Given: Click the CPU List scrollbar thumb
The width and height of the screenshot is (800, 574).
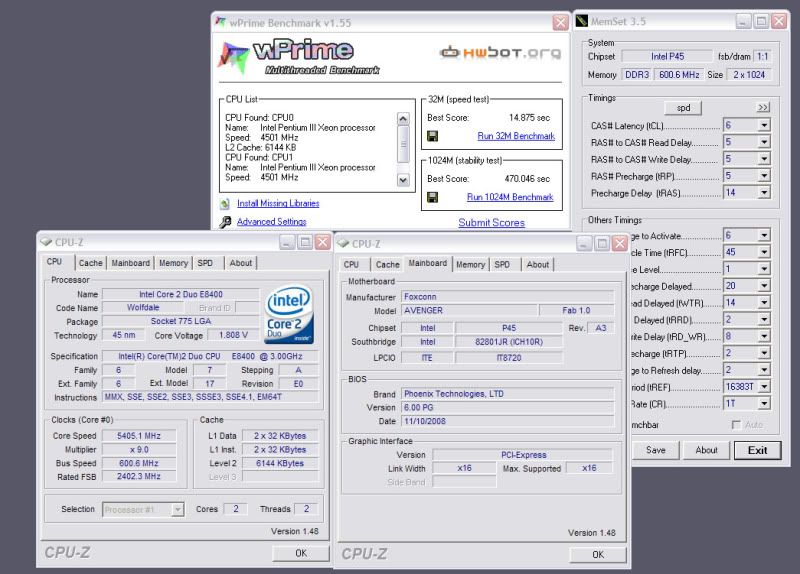Looking at the screenshot, I should (x=403, y=144).
